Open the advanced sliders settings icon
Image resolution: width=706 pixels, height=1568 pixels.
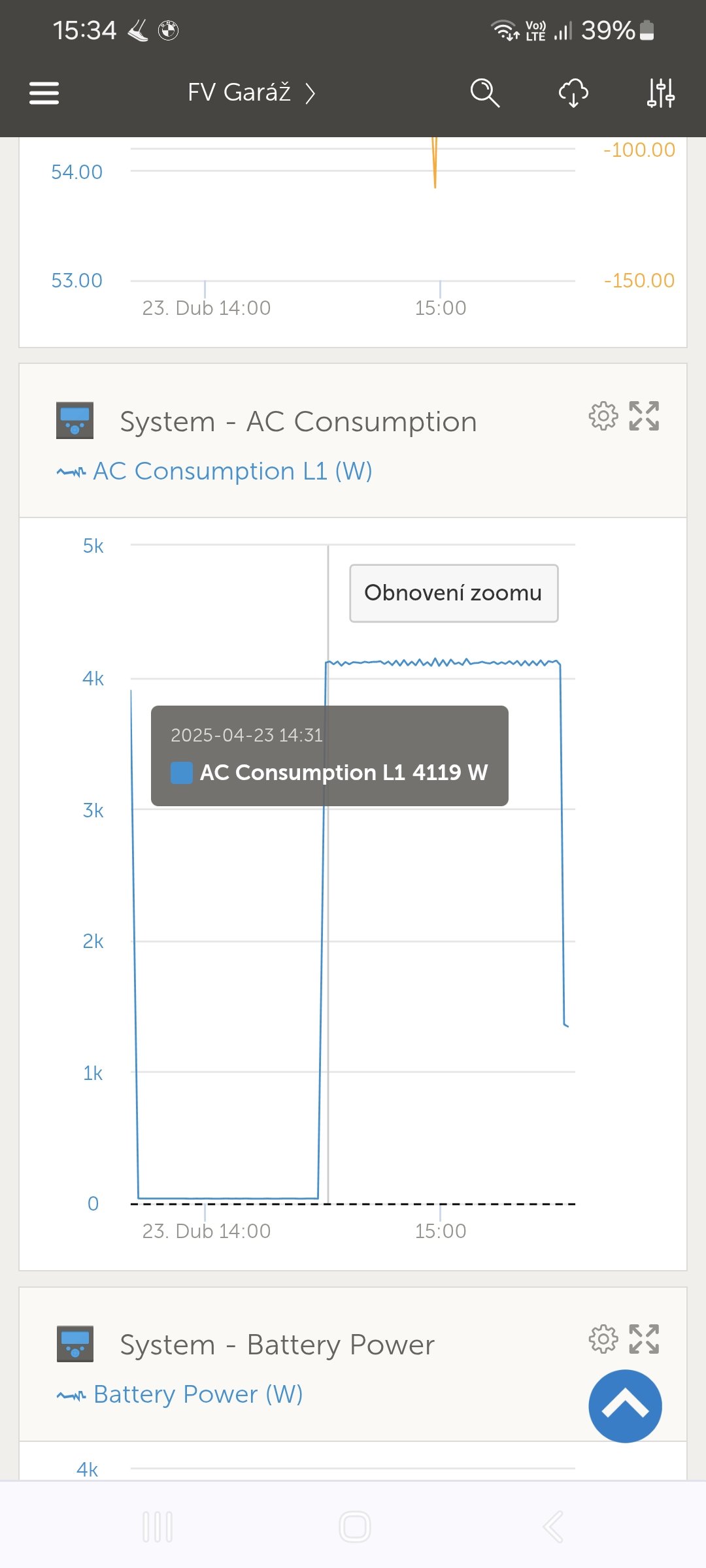661,93
